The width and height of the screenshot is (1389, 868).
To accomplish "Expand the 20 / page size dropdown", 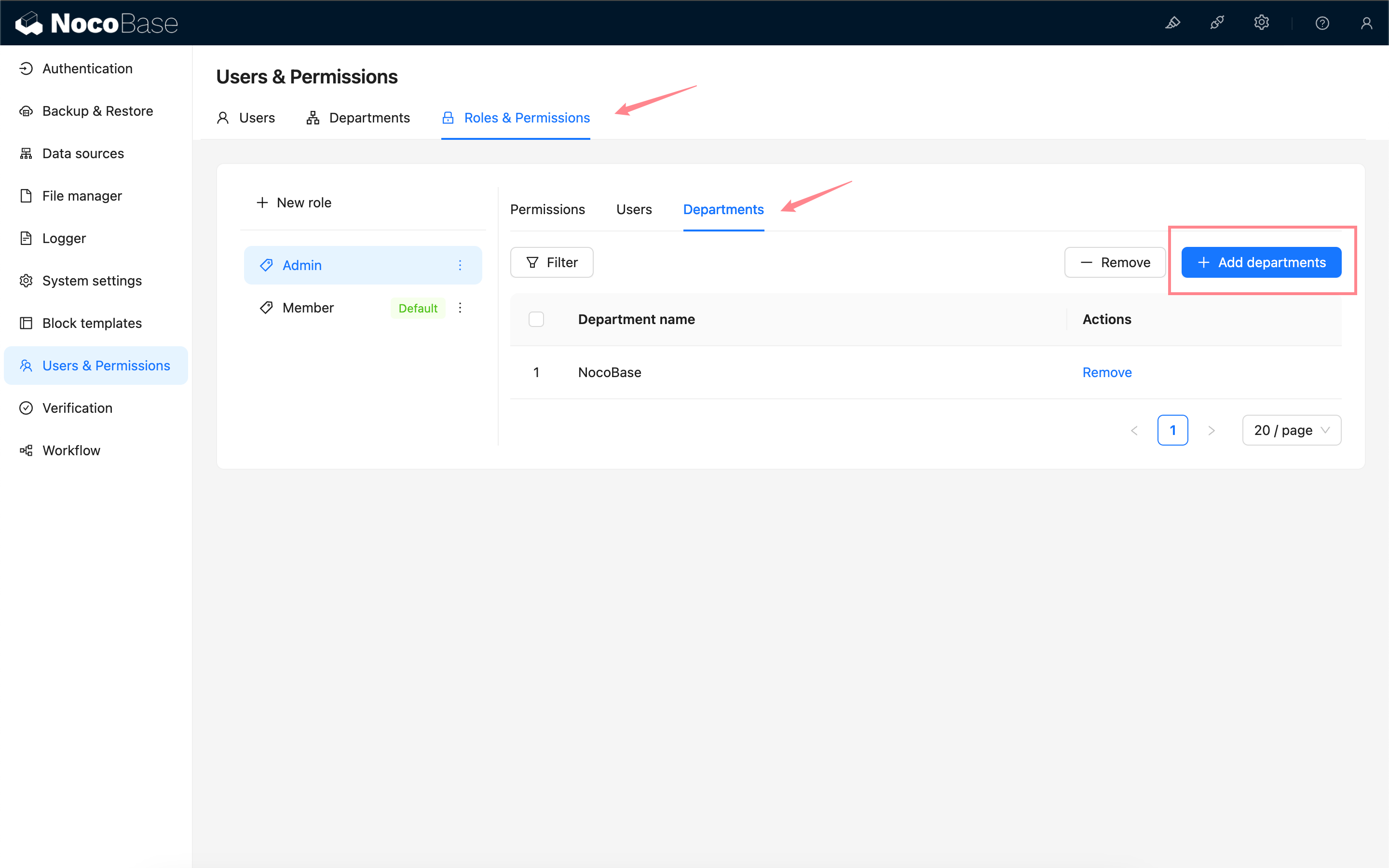I will tap(1292, 430).
